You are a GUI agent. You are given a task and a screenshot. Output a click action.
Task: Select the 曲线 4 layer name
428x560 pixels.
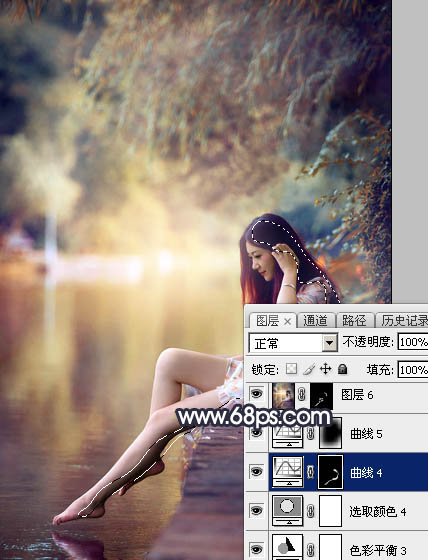click(x=366, y=472)
